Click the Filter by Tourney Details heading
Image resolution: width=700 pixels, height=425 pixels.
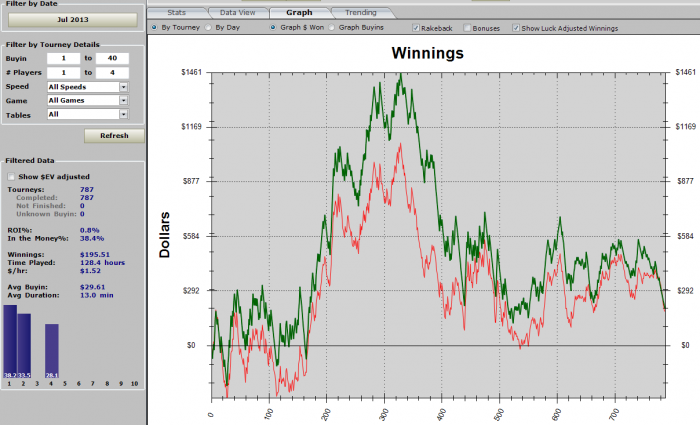(53, 45)
